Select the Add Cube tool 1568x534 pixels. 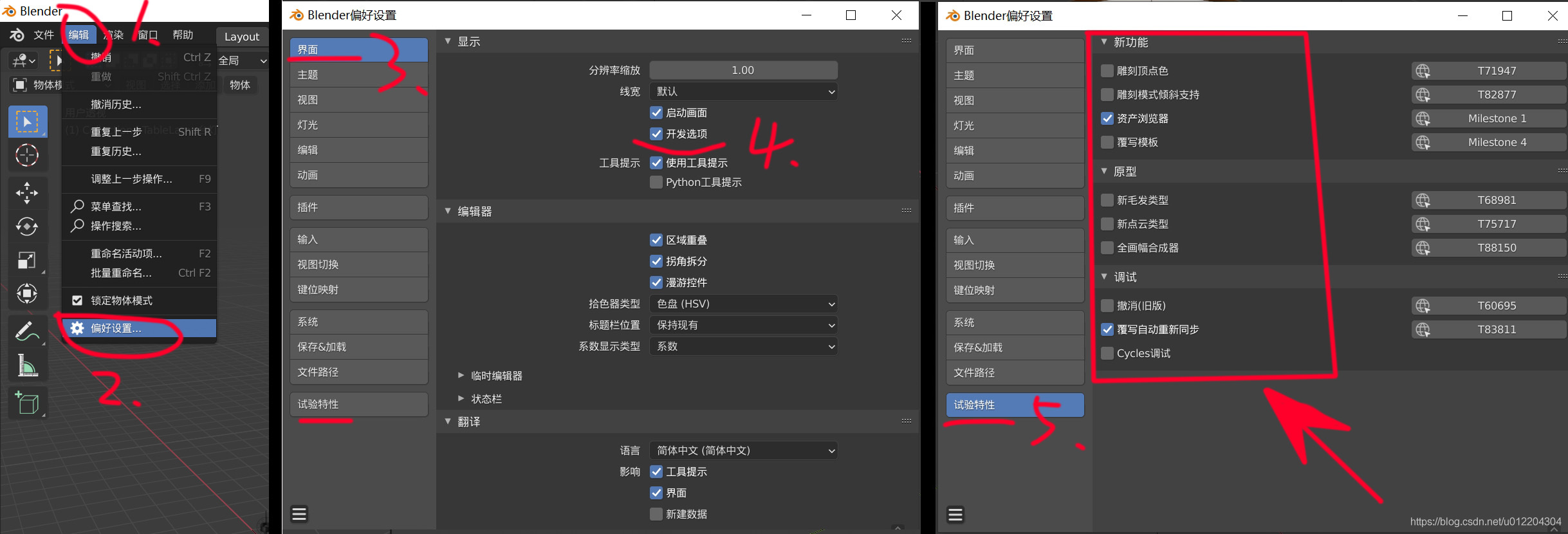(28, 403)
